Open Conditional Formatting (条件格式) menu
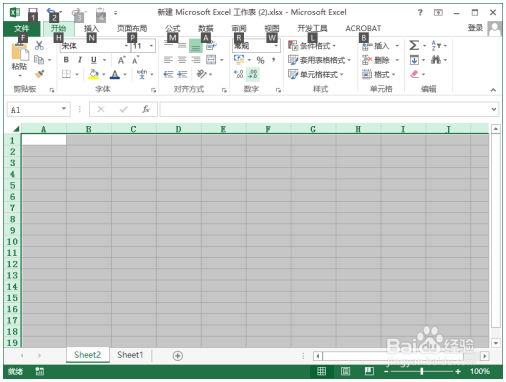The image size is (506, 382). coord(312,46)
